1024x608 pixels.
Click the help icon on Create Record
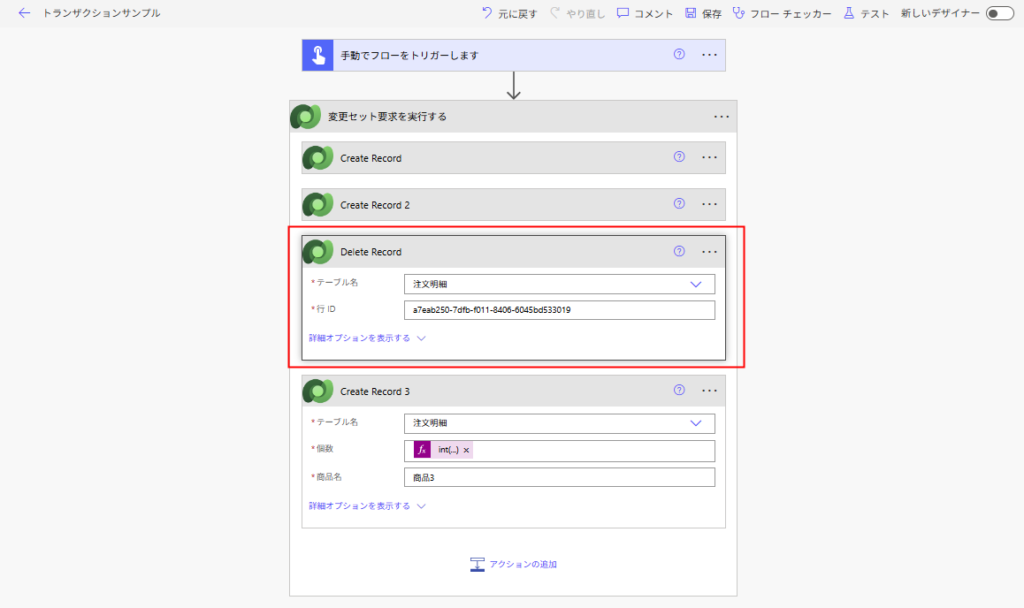point(679,157)
